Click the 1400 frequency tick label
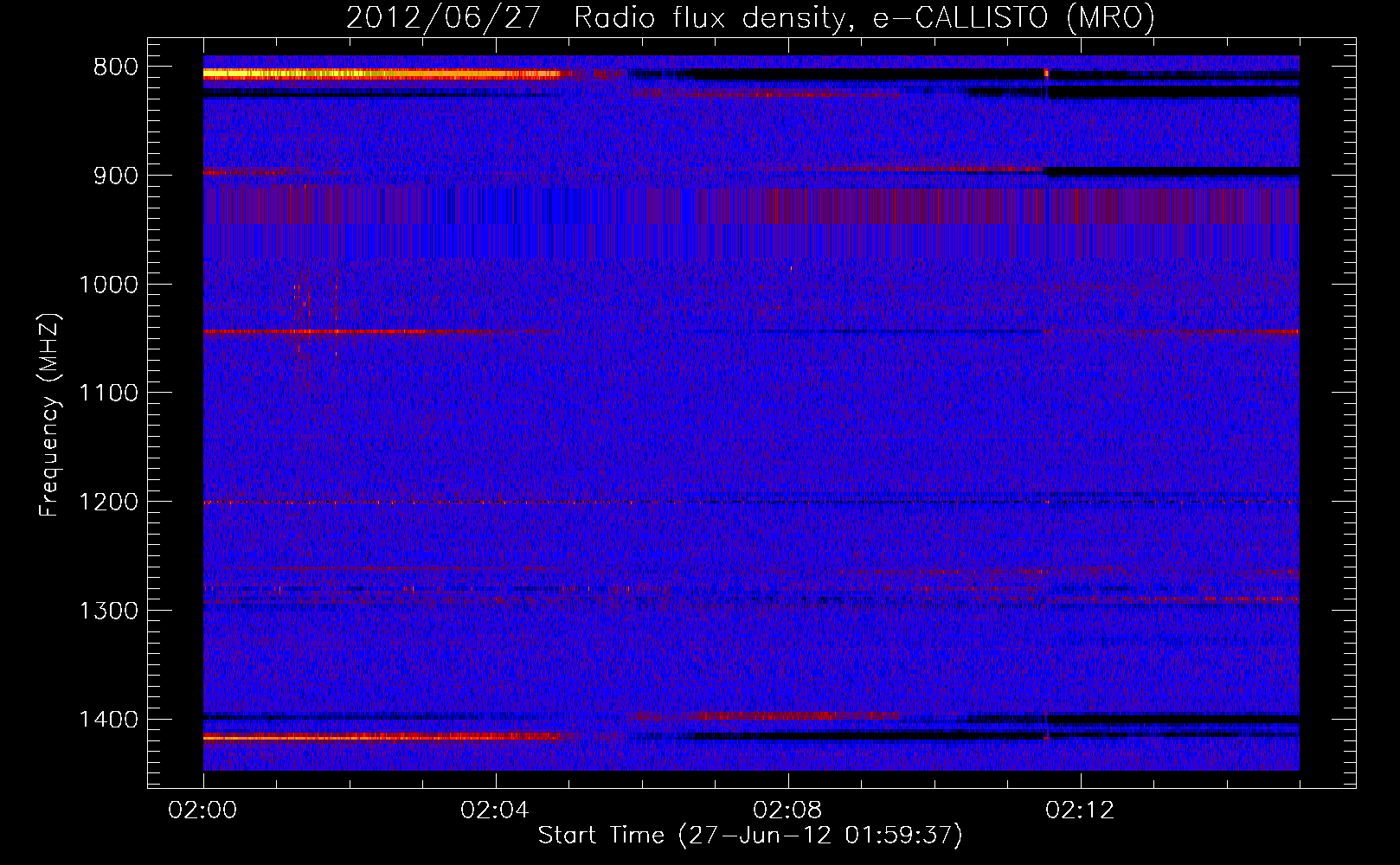This screenshot has height=865, width=1400. pos(108,720)
